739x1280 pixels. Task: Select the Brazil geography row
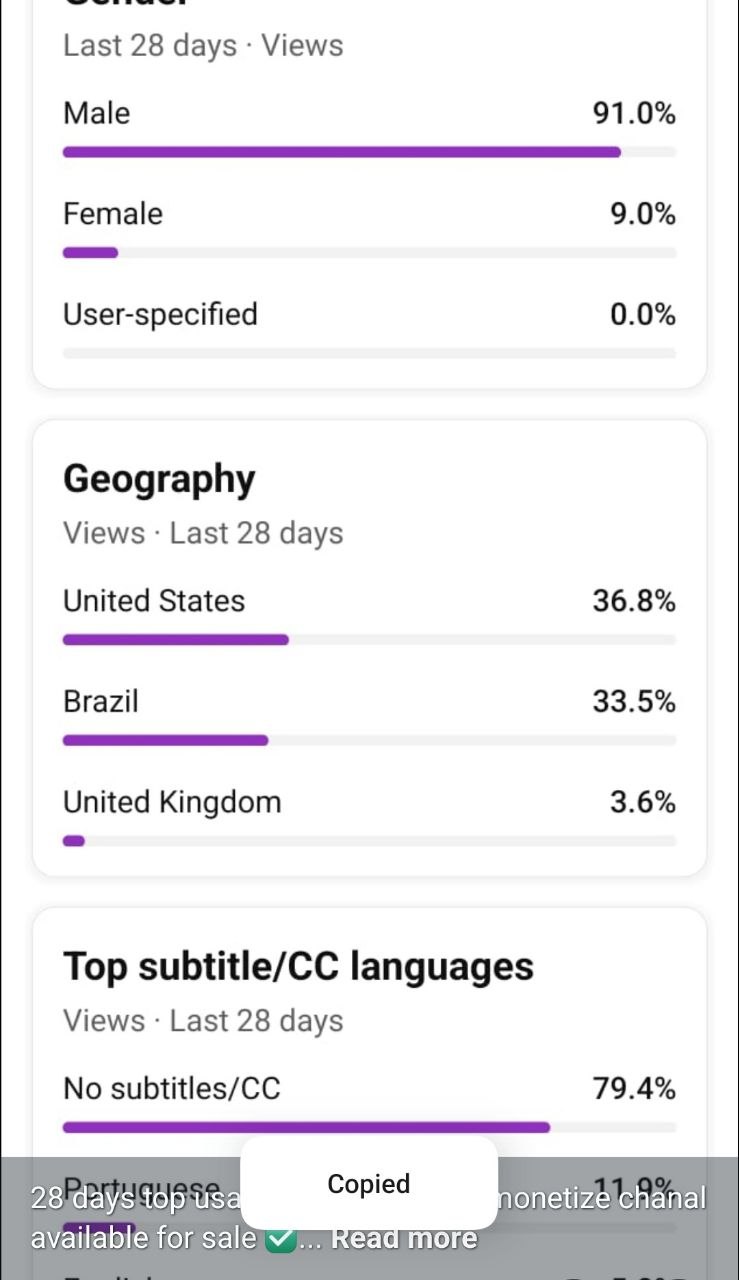pos(369,702)
